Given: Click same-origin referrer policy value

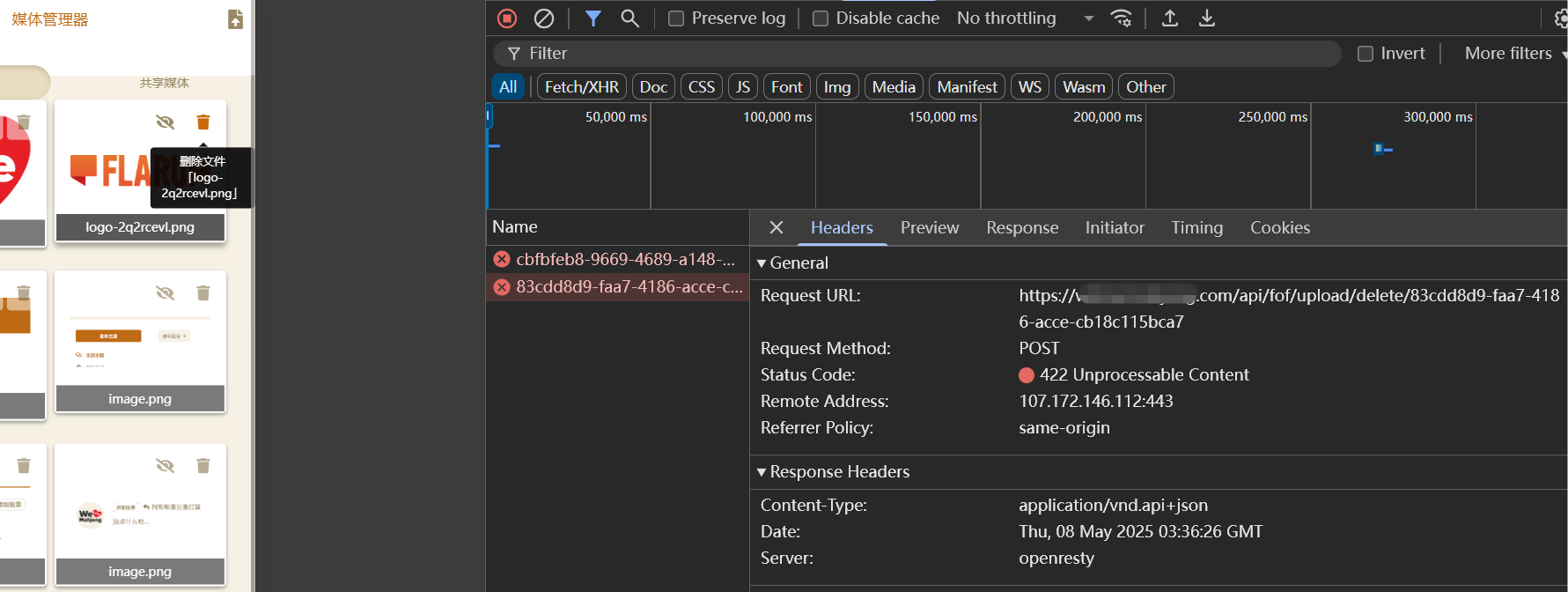Looking at the screenshot, I should [x=1064, y=428].
